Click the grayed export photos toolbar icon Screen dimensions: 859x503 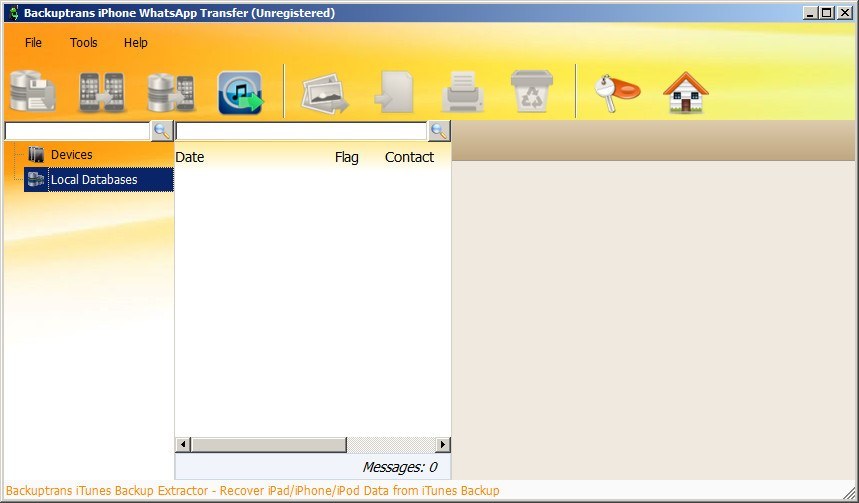click(325, 93)
